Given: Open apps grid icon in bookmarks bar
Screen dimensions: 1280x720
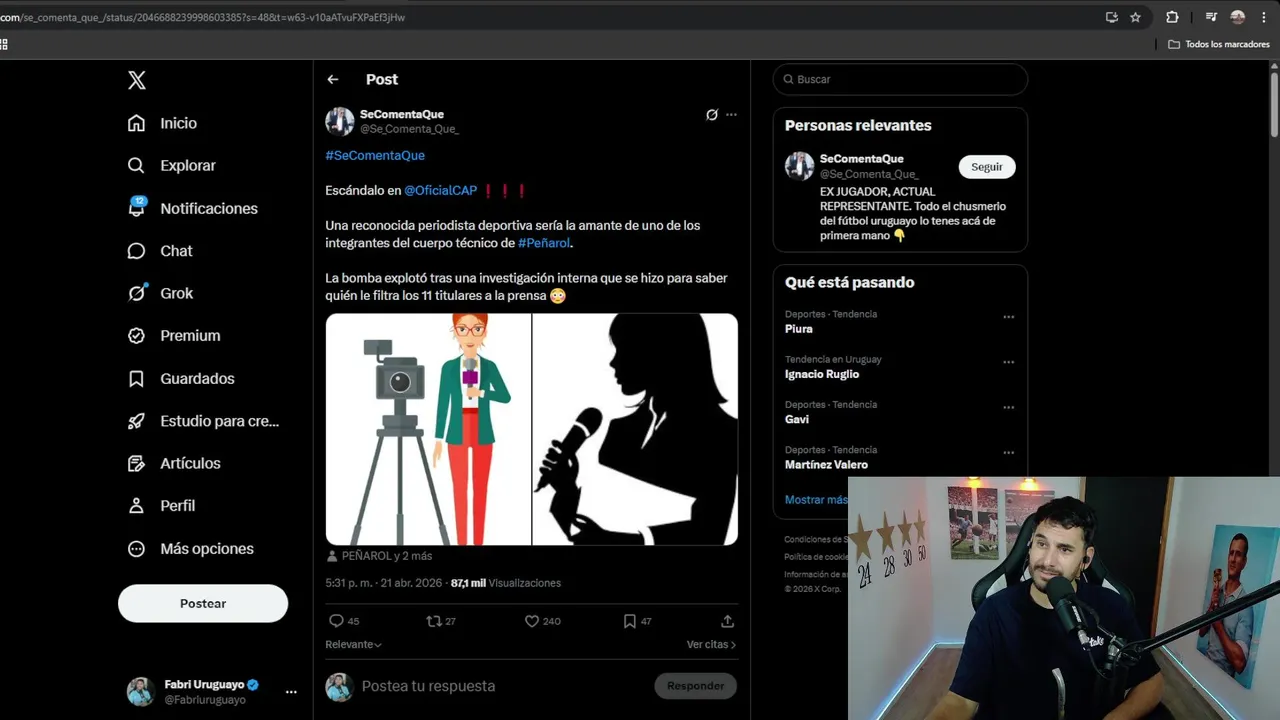Looking at the screenshot, I should click(3, 44).
